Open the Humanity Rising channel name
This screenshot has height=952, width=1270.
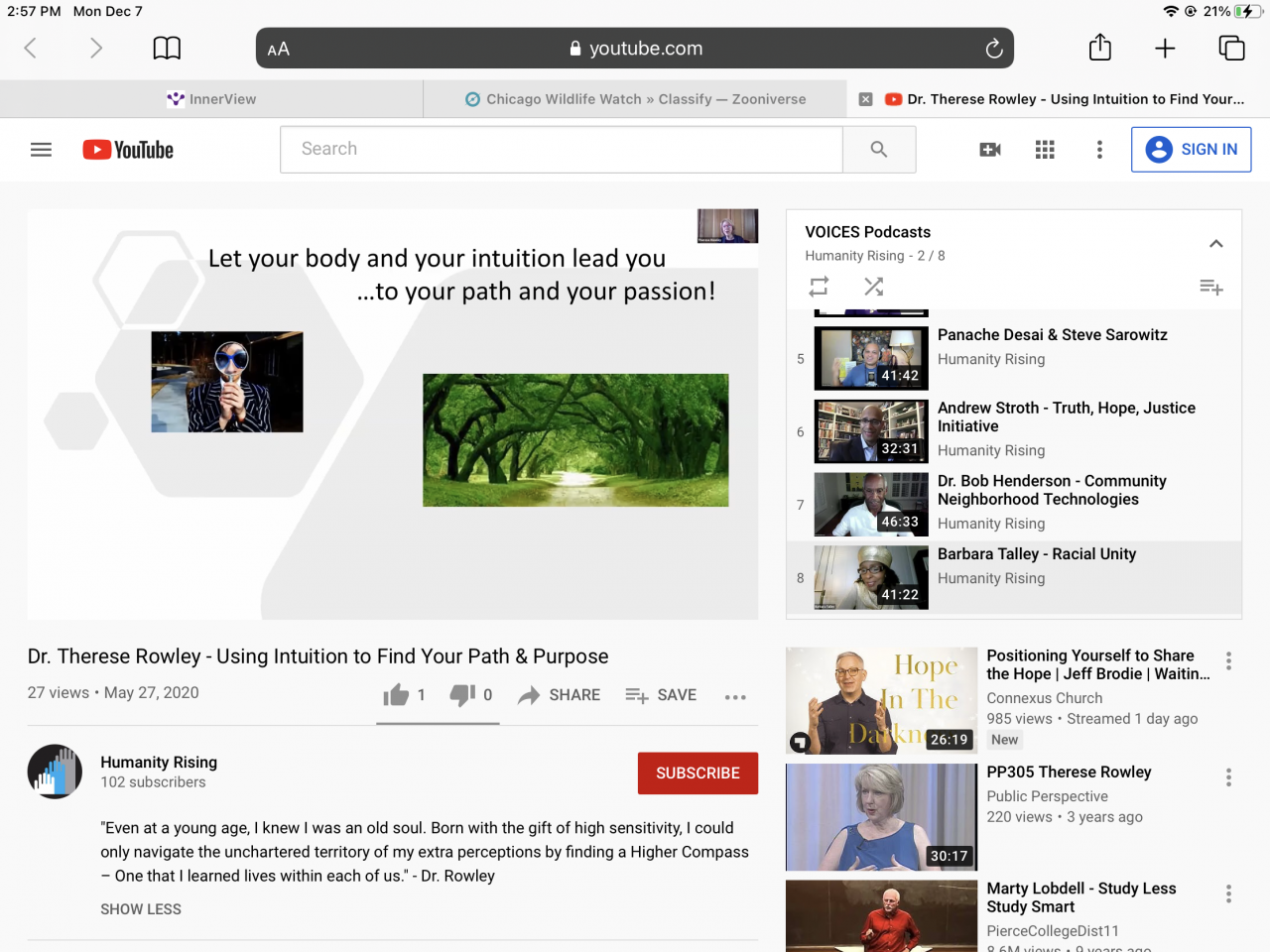pos(159,762)
